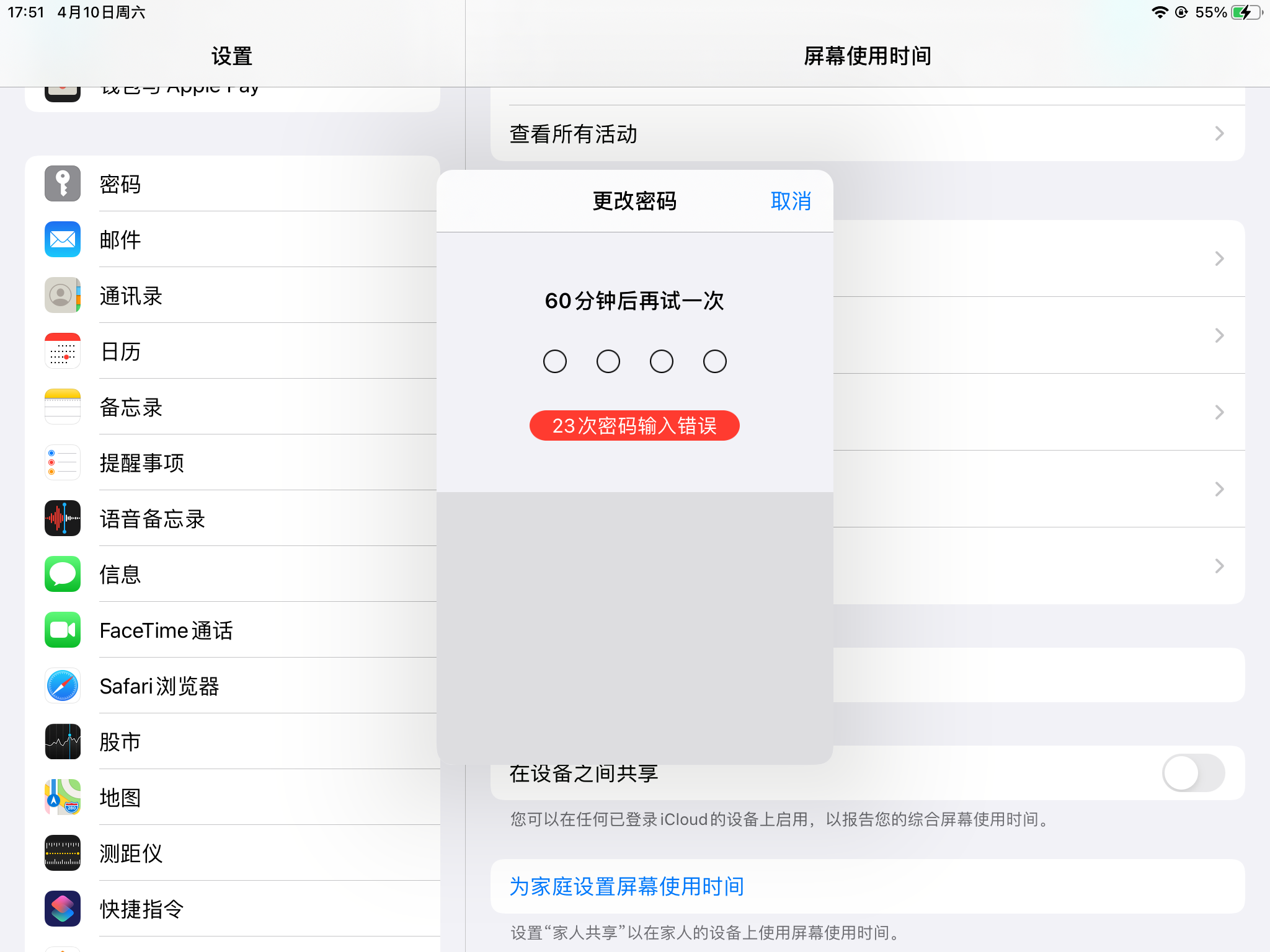Open 为家庭设置屏幕使用时间 link

coord(626,886)
